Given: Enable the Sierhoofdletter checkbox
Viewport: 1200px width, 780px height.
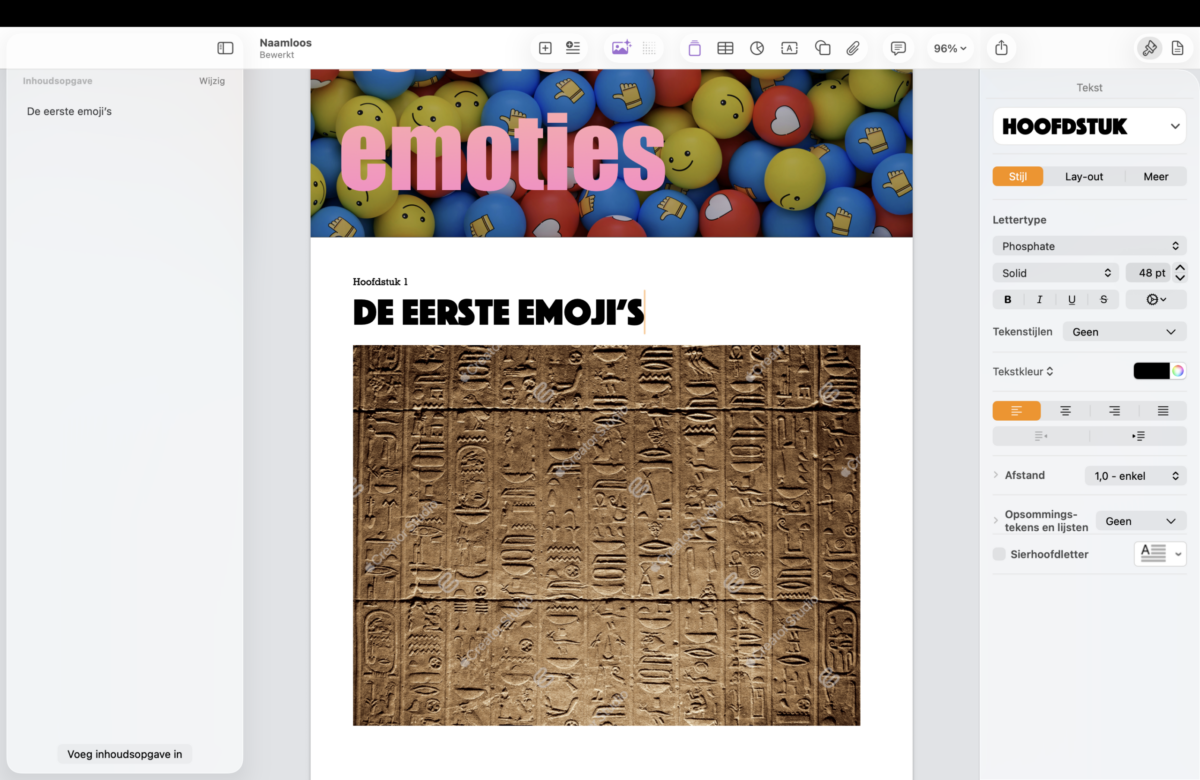Looking at the screenshot, I should tap(999, 554).
